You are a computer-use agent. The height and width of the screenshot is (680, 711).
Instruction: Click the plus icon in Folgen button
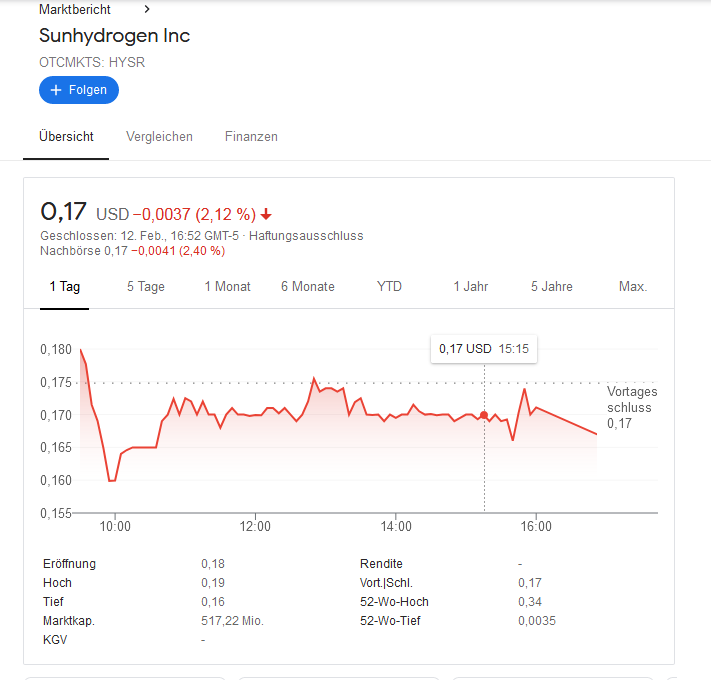pyautogui.click(x=56, y=90)
